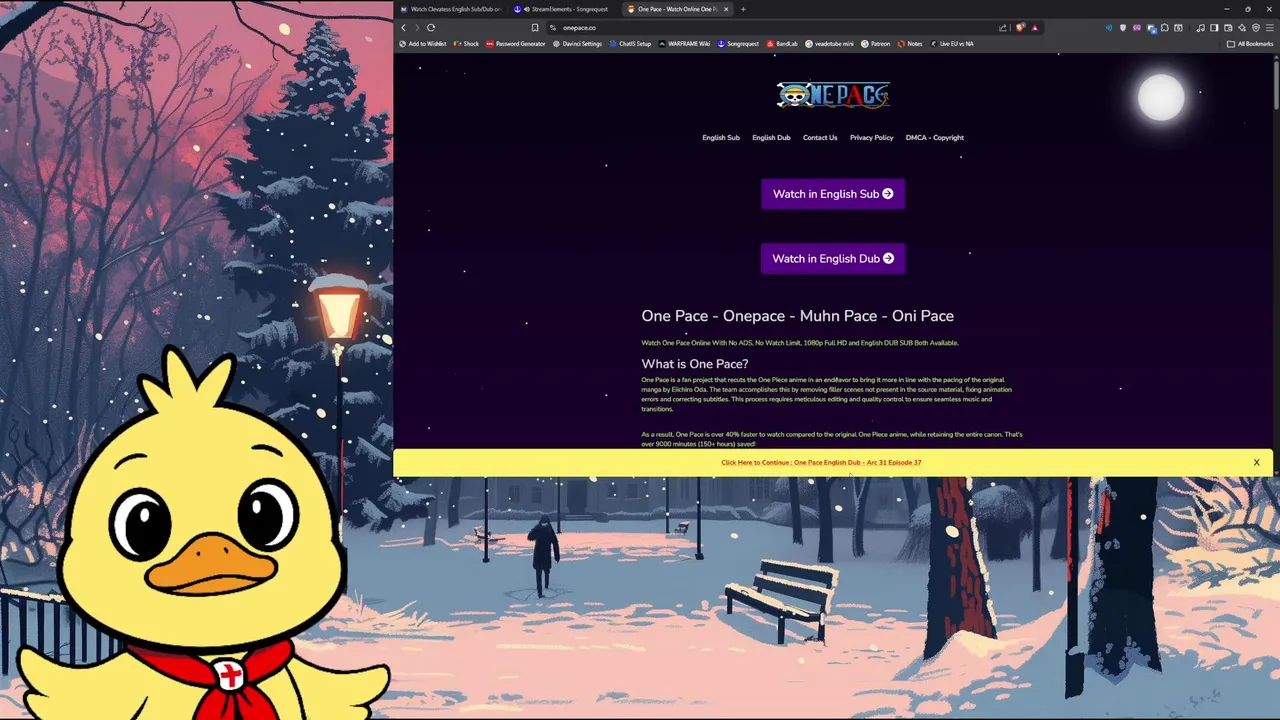Open the browser hamburger main menu

pyautogui.click(x=1270, y=28)
